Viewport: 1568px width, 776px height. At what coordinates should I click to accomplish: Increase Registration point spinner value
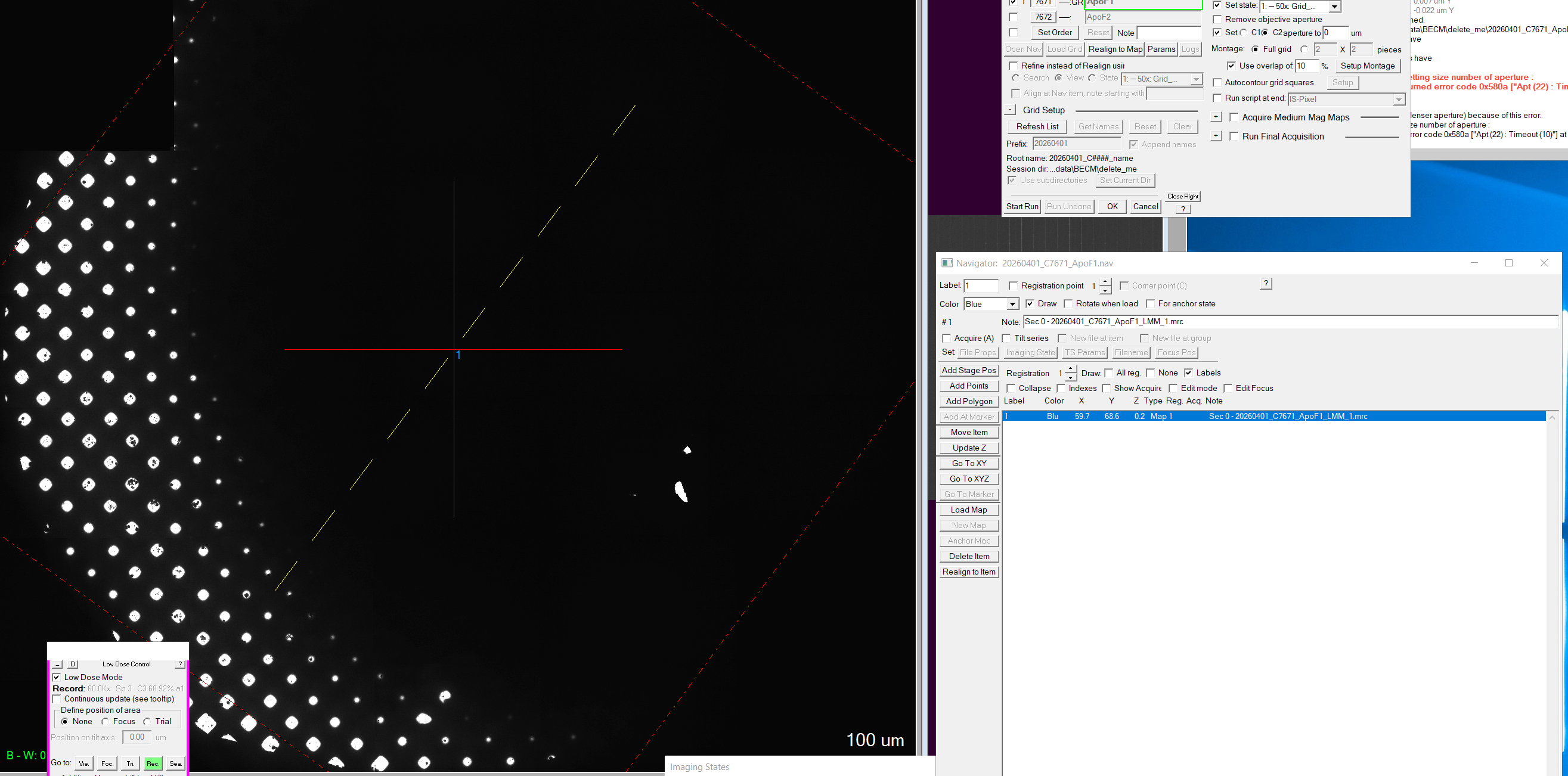[1105, 282]
